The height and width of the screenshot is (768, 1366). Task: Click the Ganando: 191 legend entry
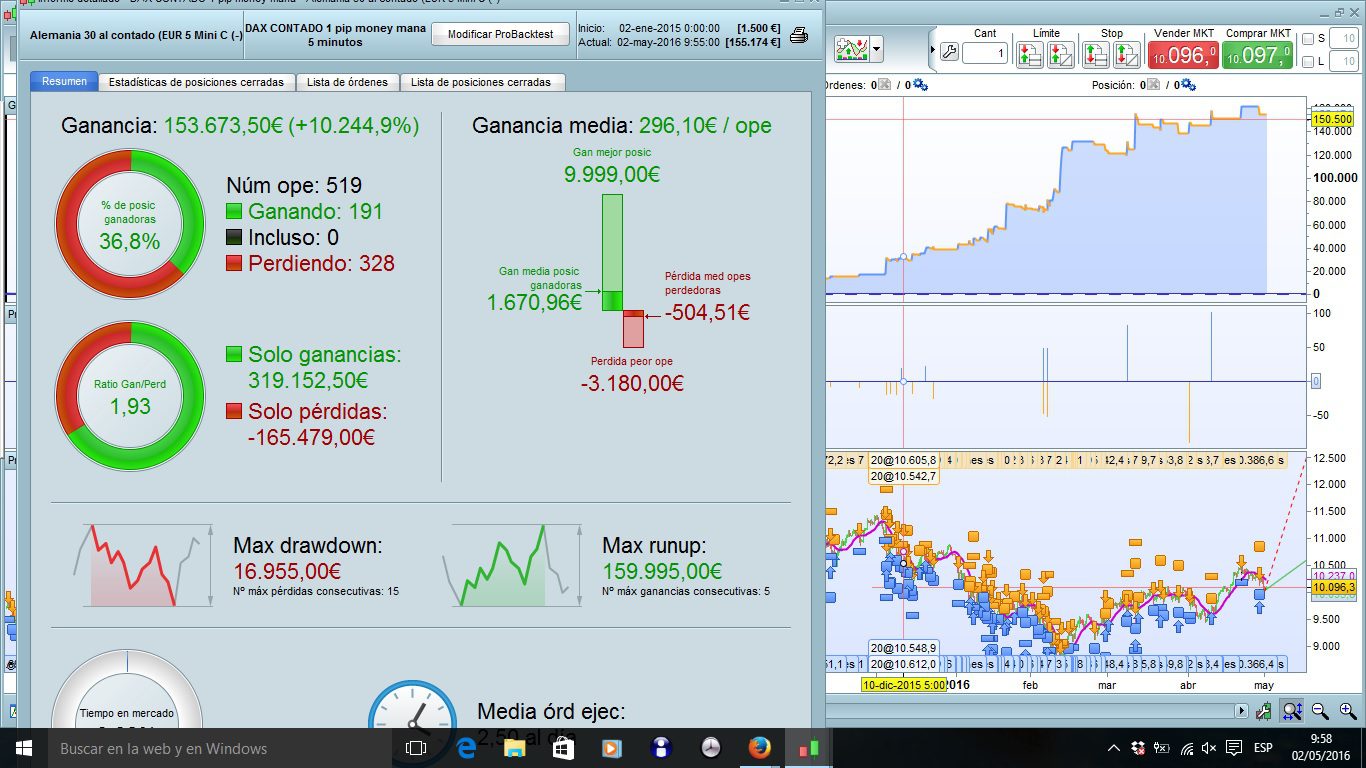tap(305, 211)
